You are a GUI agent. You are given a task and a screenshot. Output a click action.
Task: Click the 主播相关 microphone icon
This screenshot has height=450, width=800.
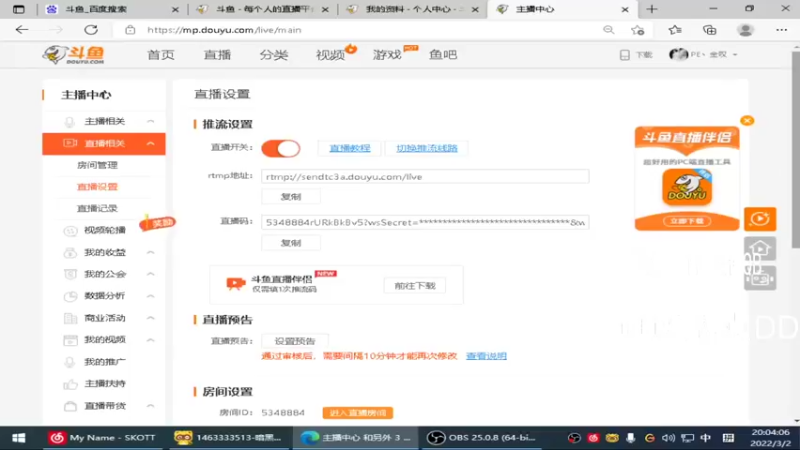click(69, 122)
